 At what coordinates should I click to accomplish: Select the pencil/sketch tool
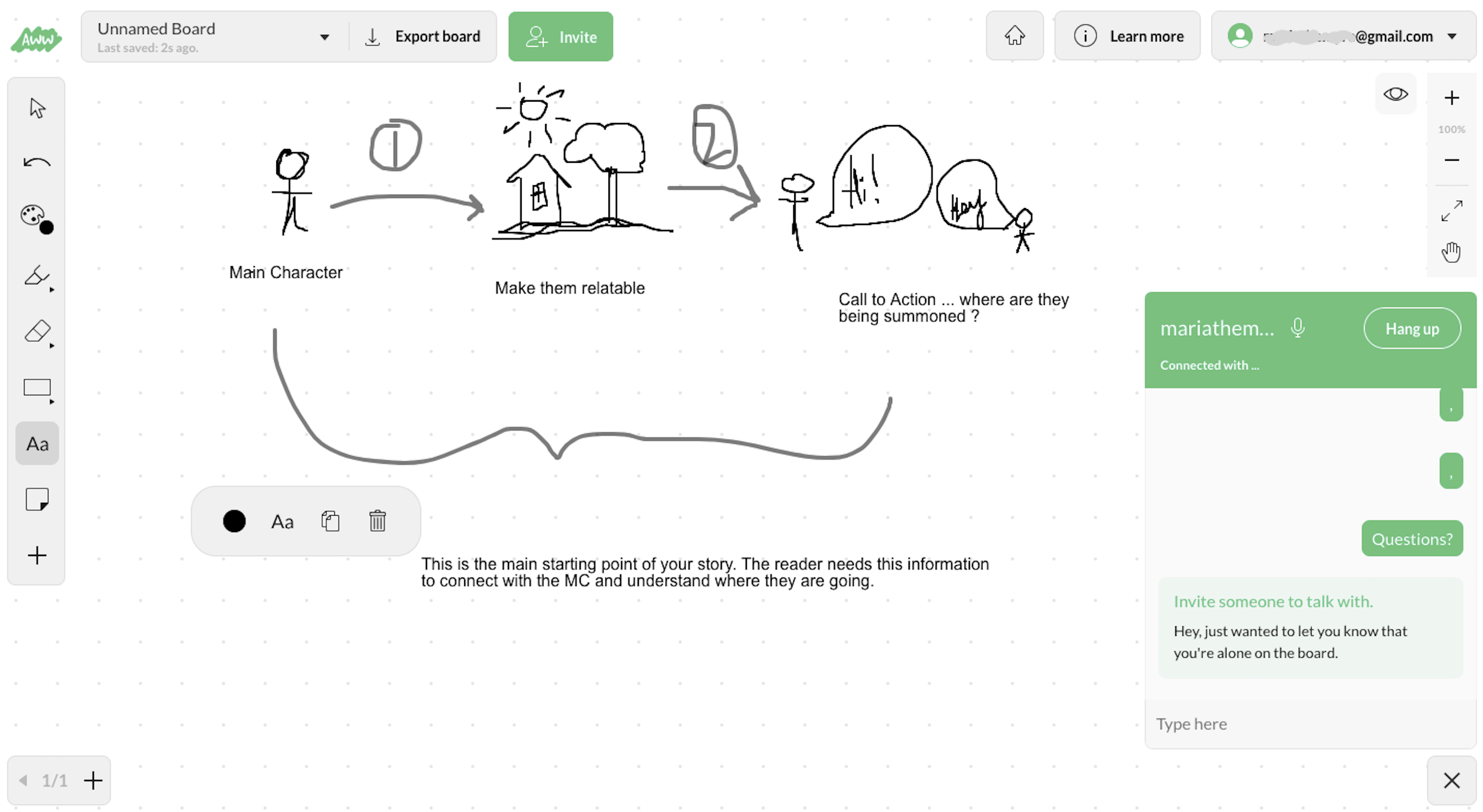(x=35, y=275)
